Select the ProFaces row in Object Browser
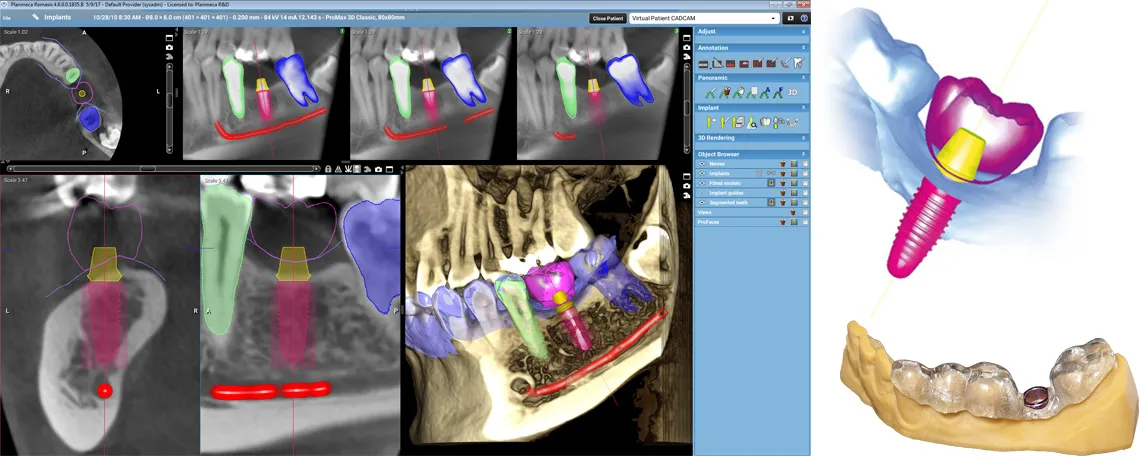 click(x=752, y=222)
